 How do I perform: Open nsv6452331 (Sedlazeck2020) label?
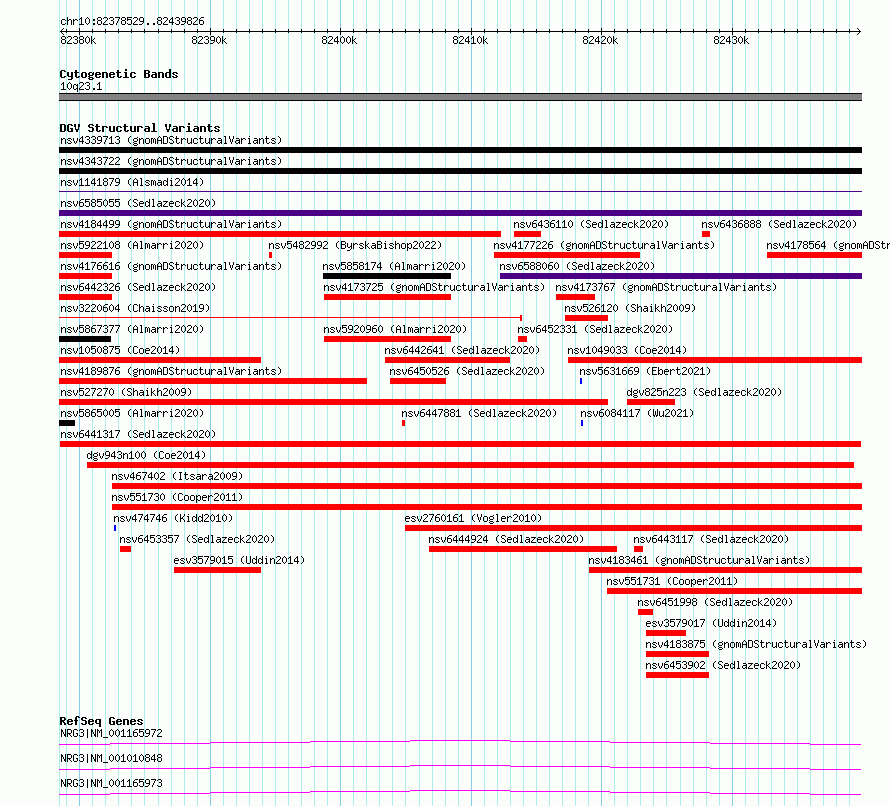pos(595,329)
